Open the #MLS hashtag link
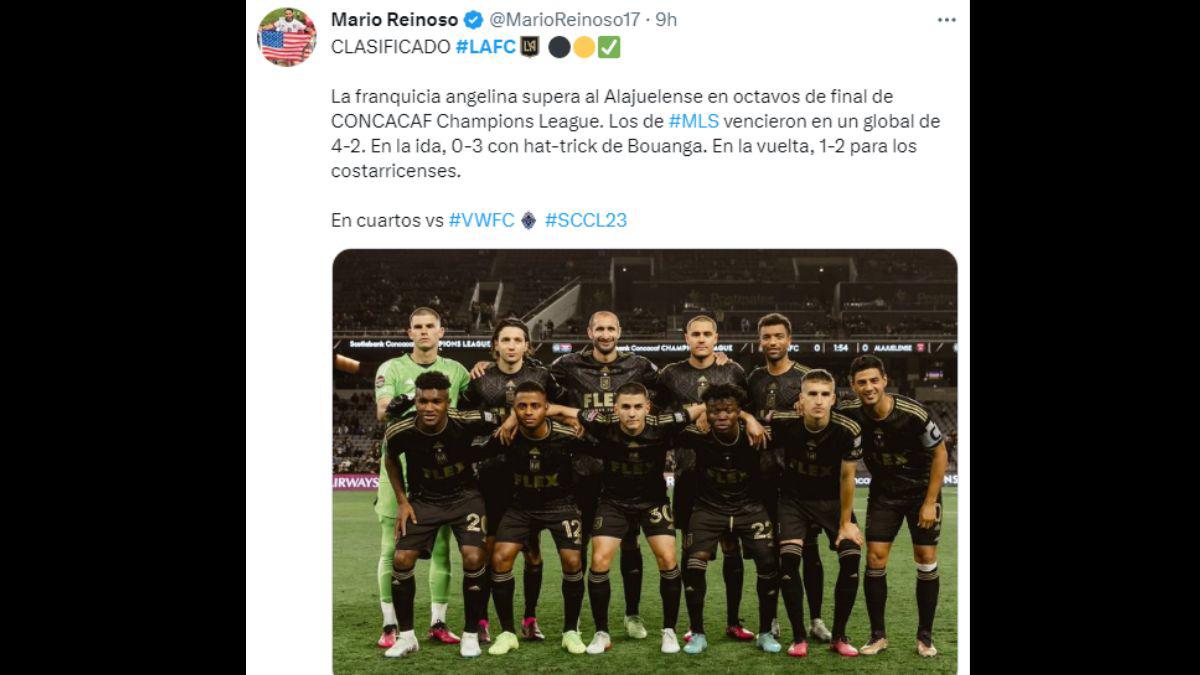 click(692, 121)
